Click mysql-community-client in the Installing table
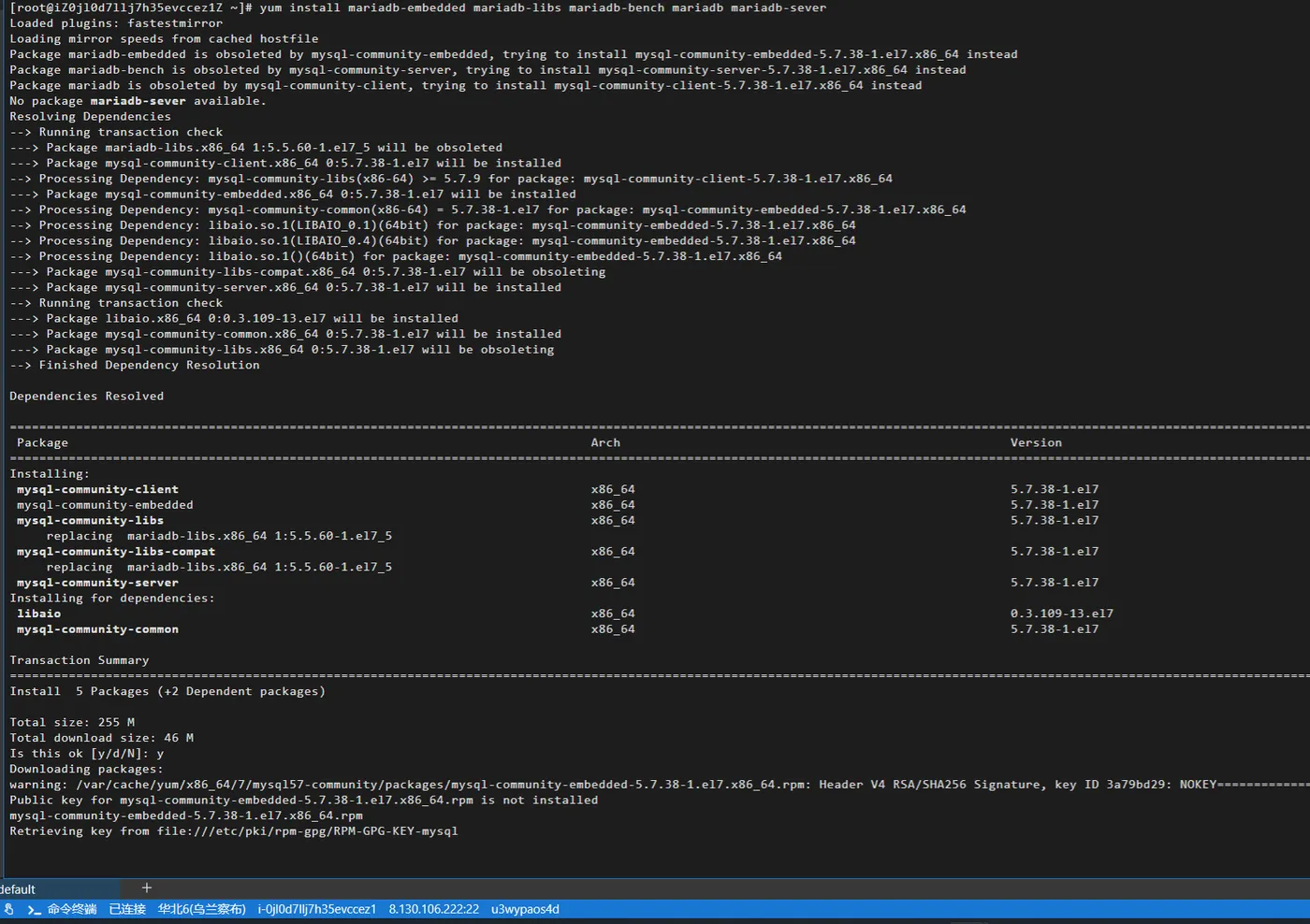This screenshot has height=924, width=1310. click(97, 489)
